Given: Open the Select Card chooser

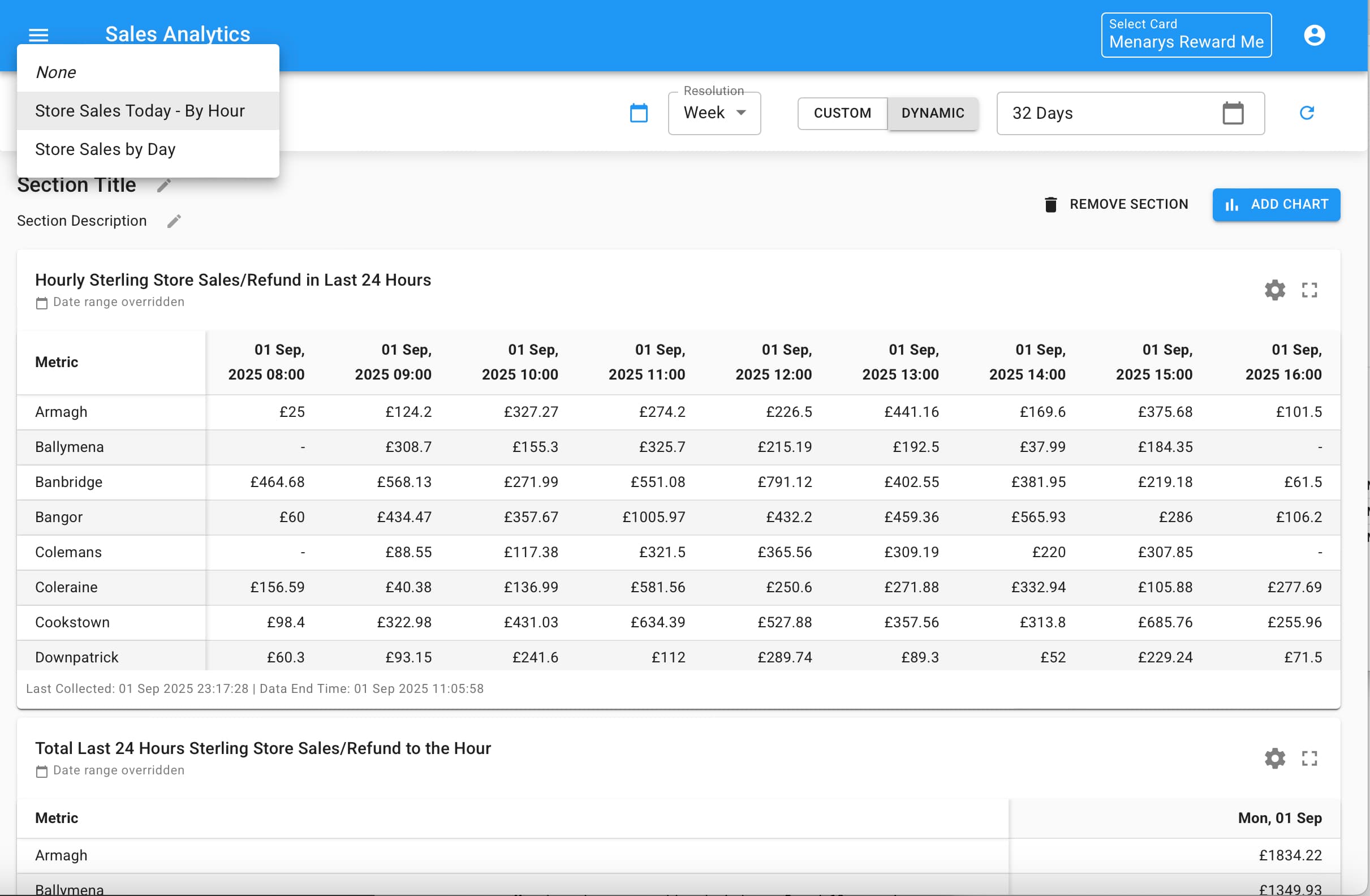Looking at the screenshot, I should tap(1185, 35).
